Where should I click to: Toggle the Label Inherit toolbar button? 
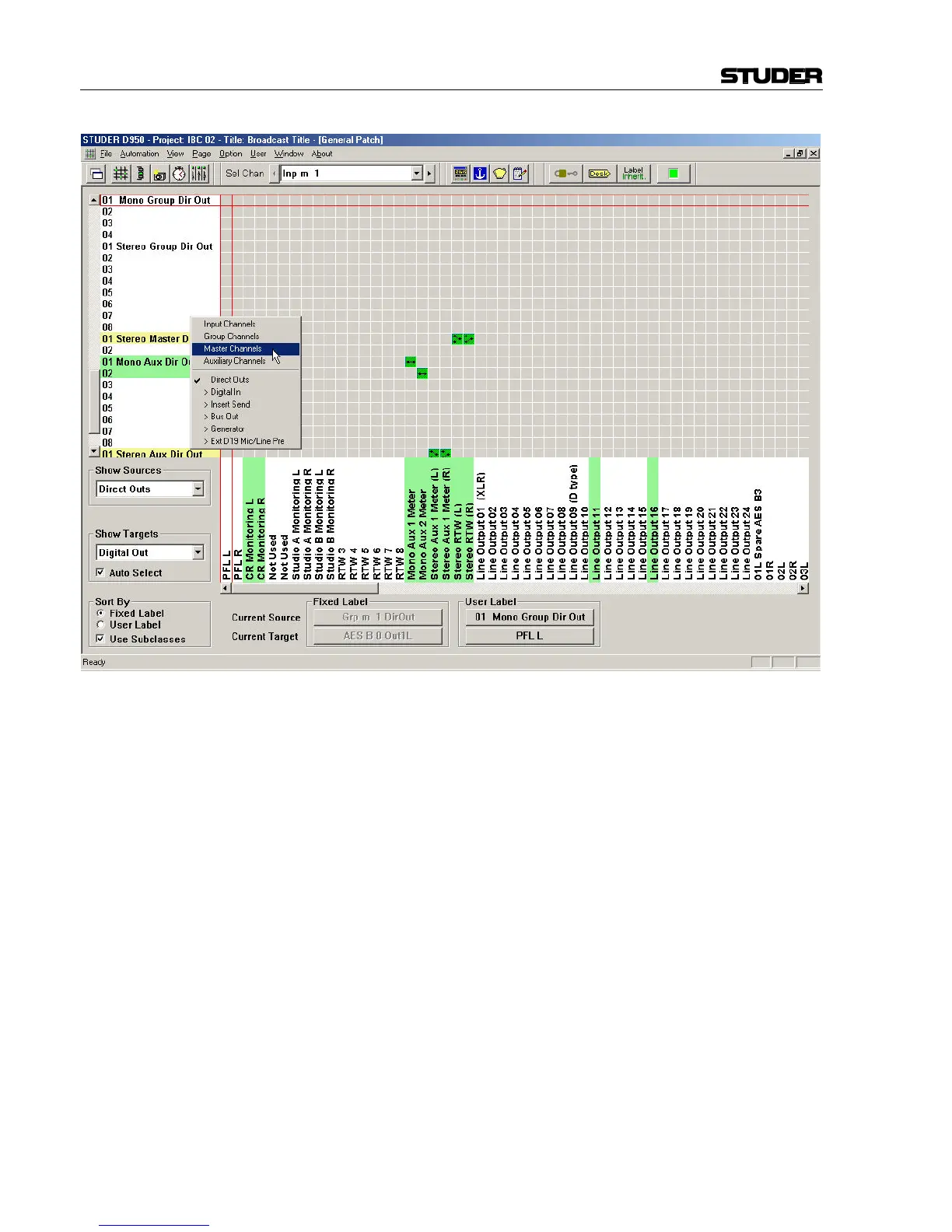click(x=634, y=174)
